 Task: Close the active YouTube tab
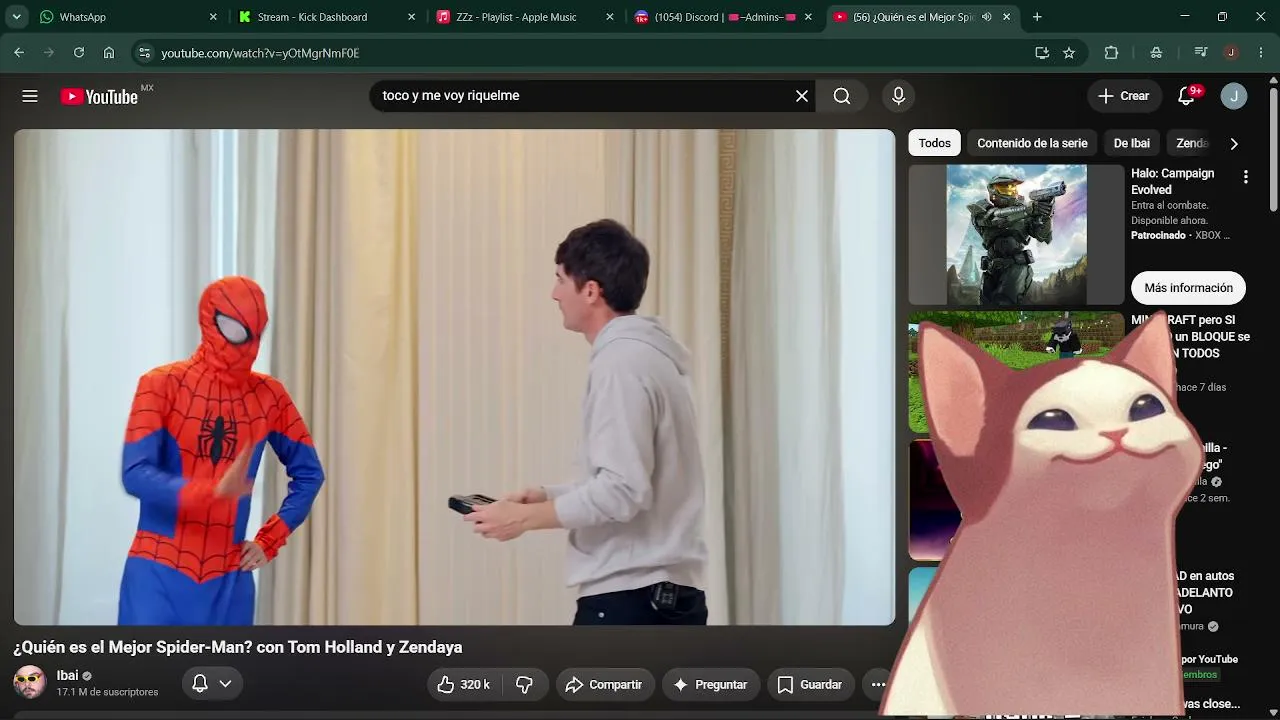(1007, 17)
